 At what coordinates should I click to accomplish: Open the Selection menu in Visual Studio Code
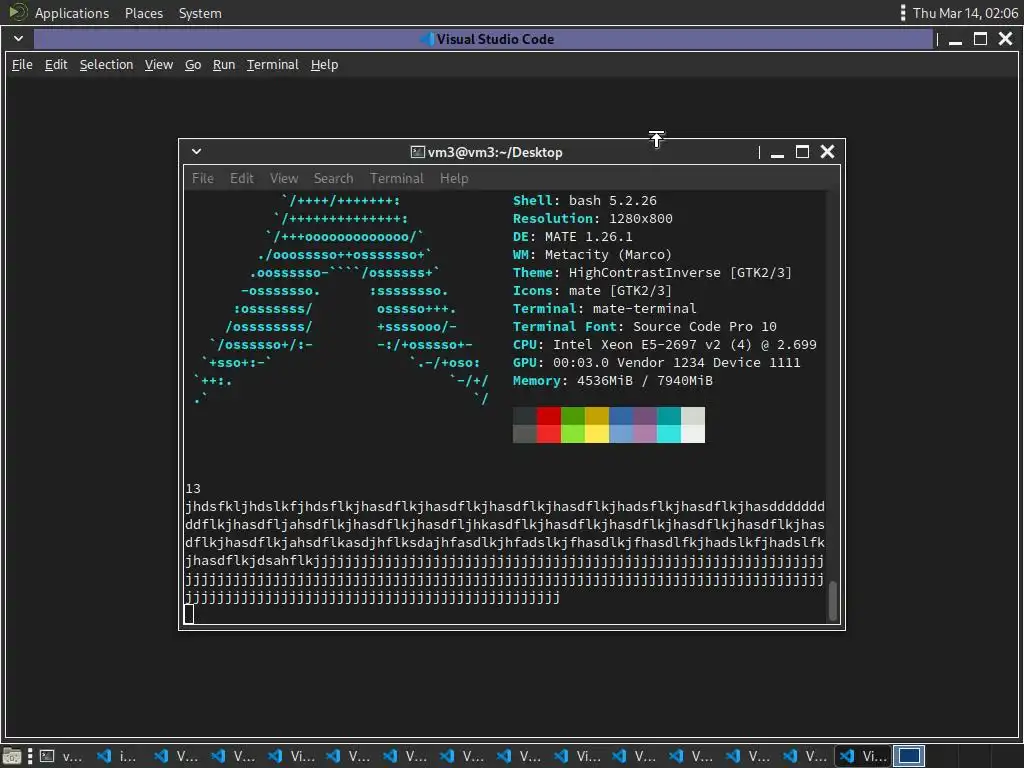point(106,65)
